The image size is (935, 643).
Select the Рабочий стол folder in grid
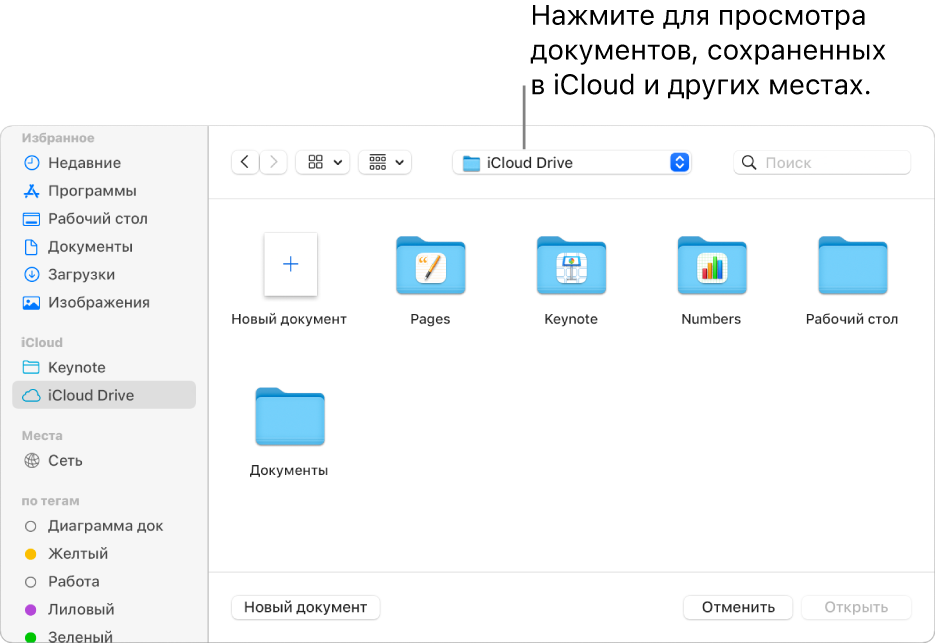pyautogui.click(x=852, y=267)
